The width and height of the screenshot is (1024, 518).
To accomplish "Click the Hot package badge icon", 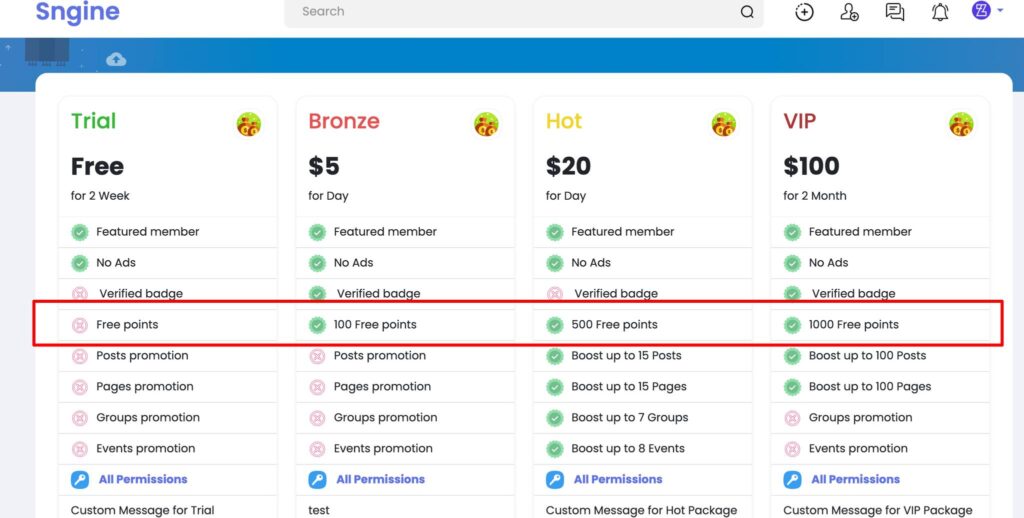I will 723,124.
